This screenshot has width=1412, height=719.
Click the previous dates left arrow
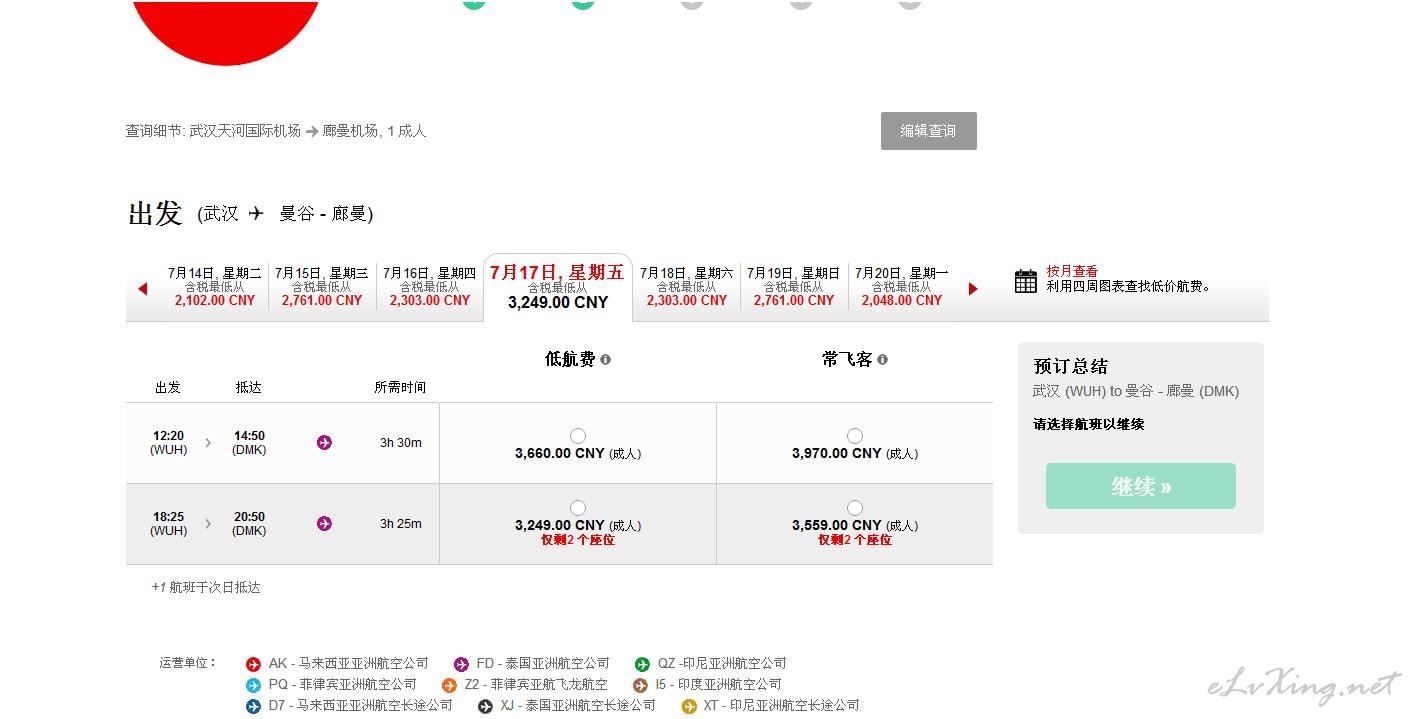142,289
